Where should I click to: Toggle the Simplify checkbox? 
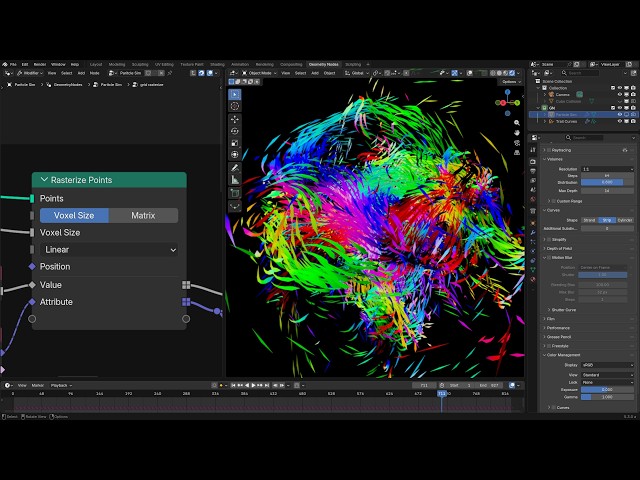(x=549, y=240)
